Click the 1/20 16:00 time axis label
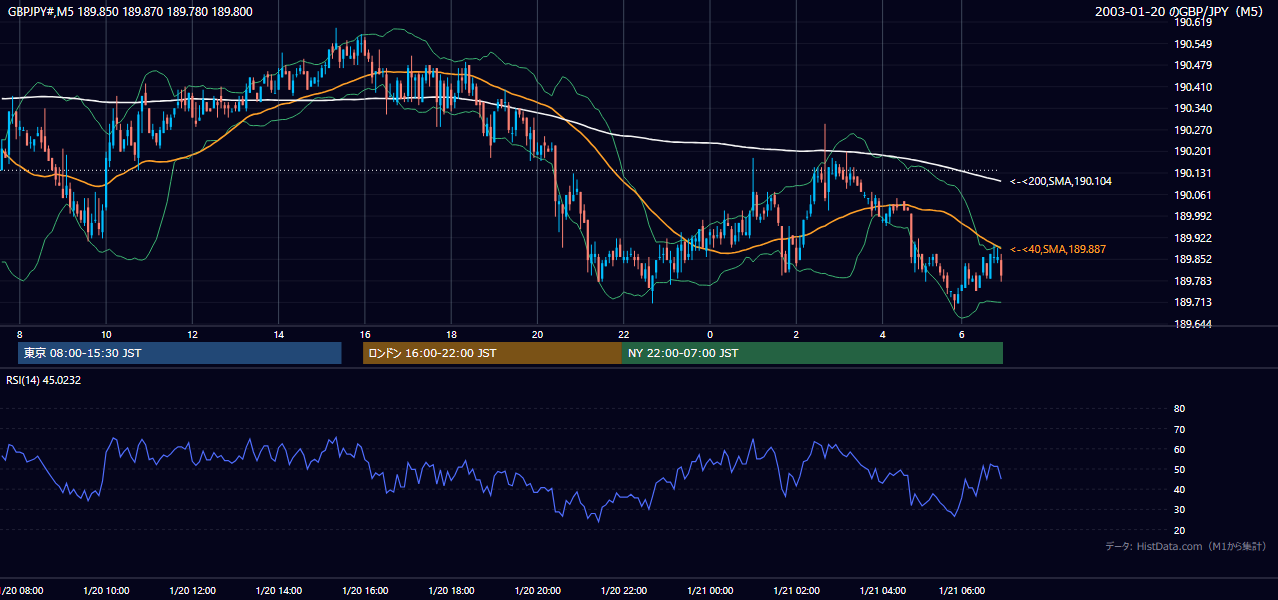 (x=365, y=590)
